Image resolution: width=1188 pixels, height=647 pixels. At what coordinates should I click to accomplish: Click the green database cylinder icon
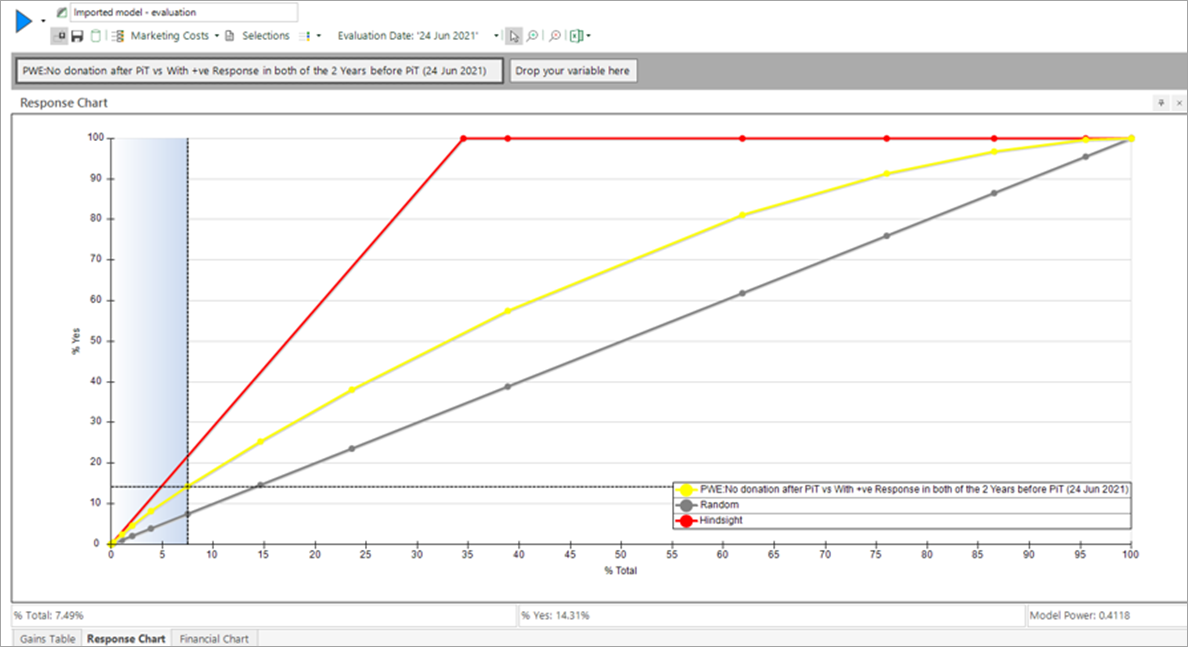click(x=95, y=36)
